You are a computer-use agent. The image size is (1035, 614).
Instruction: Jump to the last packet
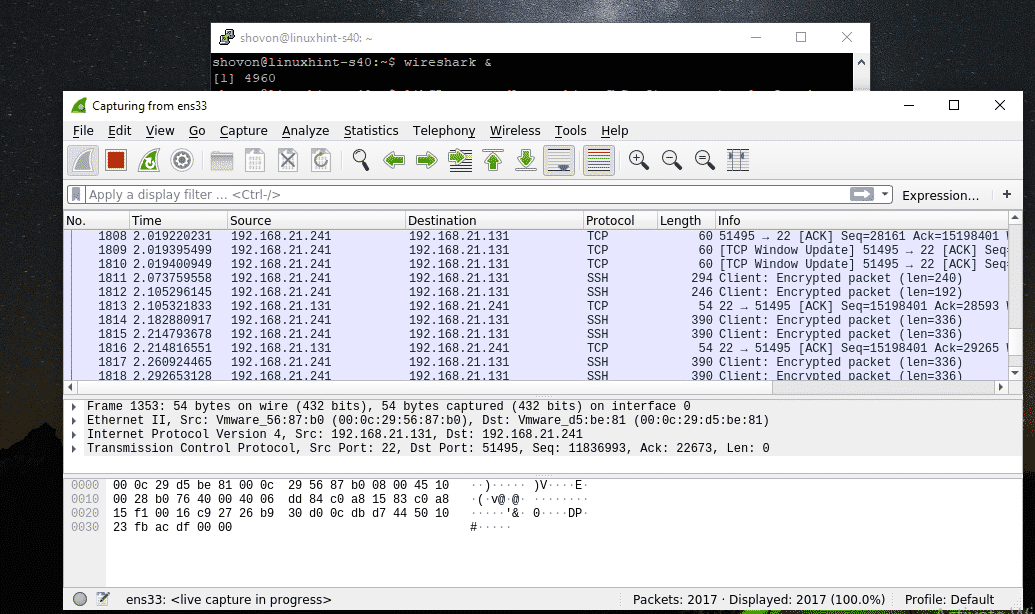525,160
